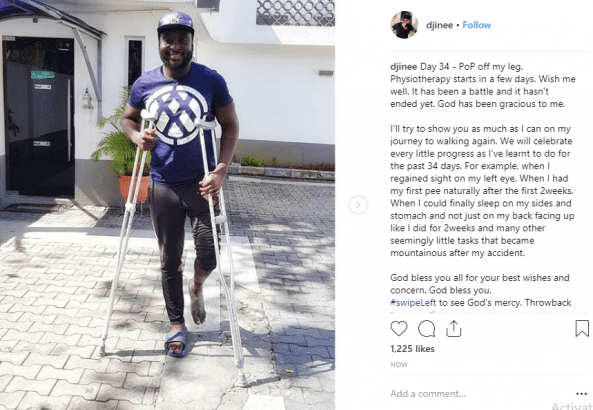The width and height of the screenshot is (593, 410).
Task: View the 1,225 likes list
Action: click(x=412, y=349)
